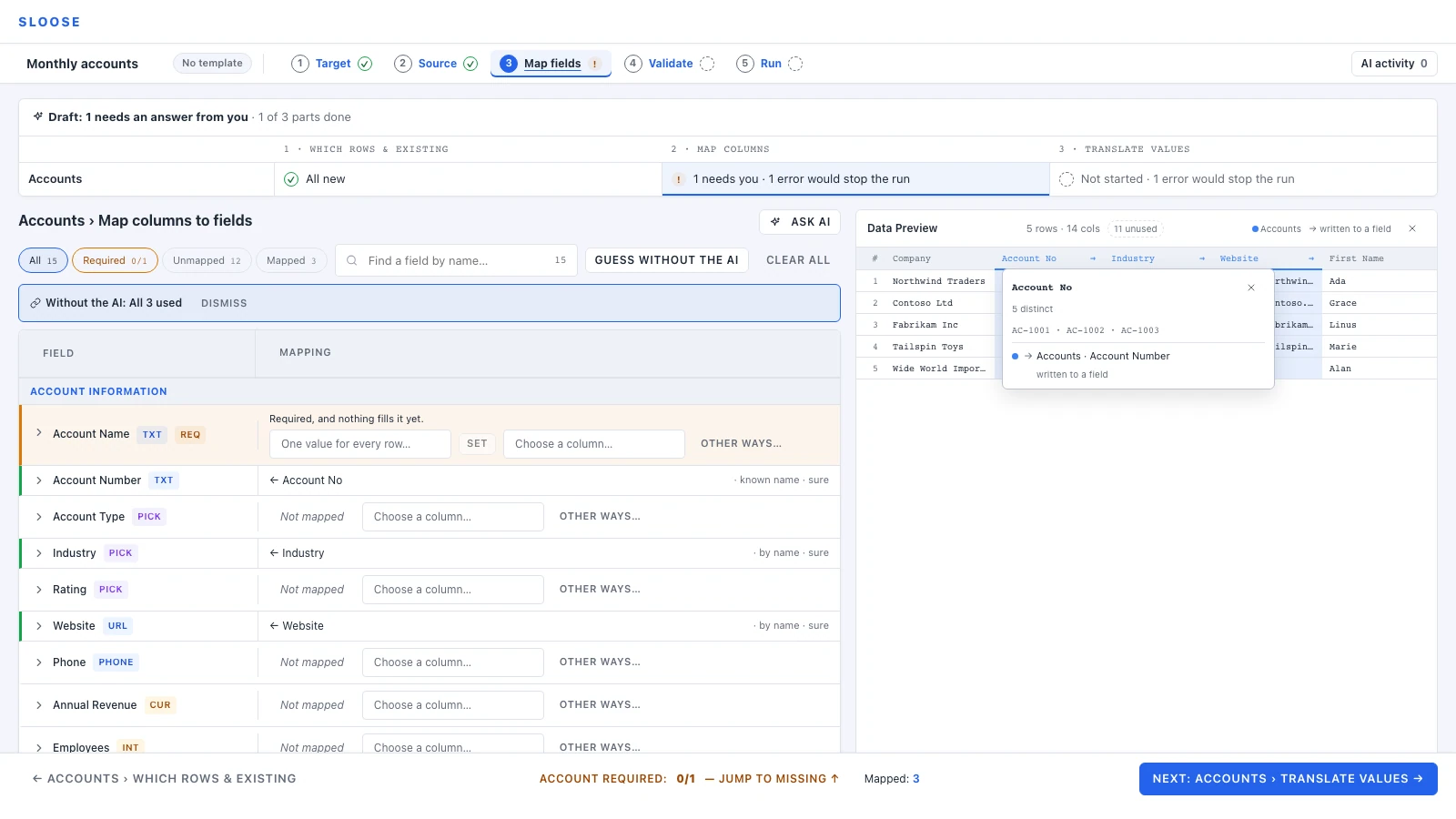Screen dimensions: 1456x819
Task: Open Choose a column dropdown for Rating
Action: point(453,590)
